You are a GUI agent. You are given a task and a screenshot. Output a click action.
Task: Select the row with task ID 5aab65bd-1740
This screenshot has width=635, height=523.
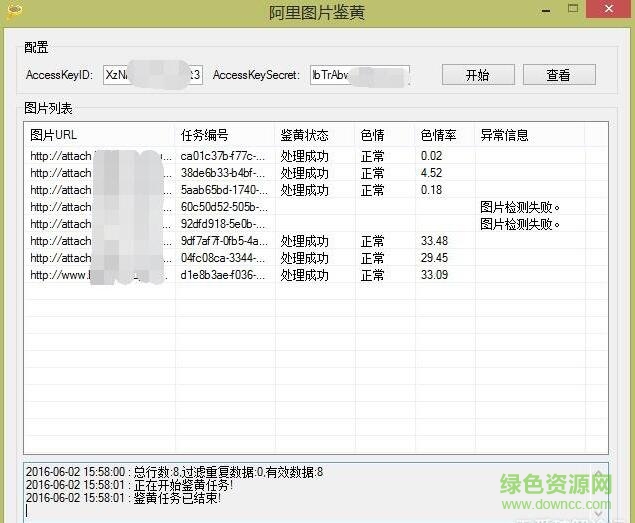click(x=223, y=190)
